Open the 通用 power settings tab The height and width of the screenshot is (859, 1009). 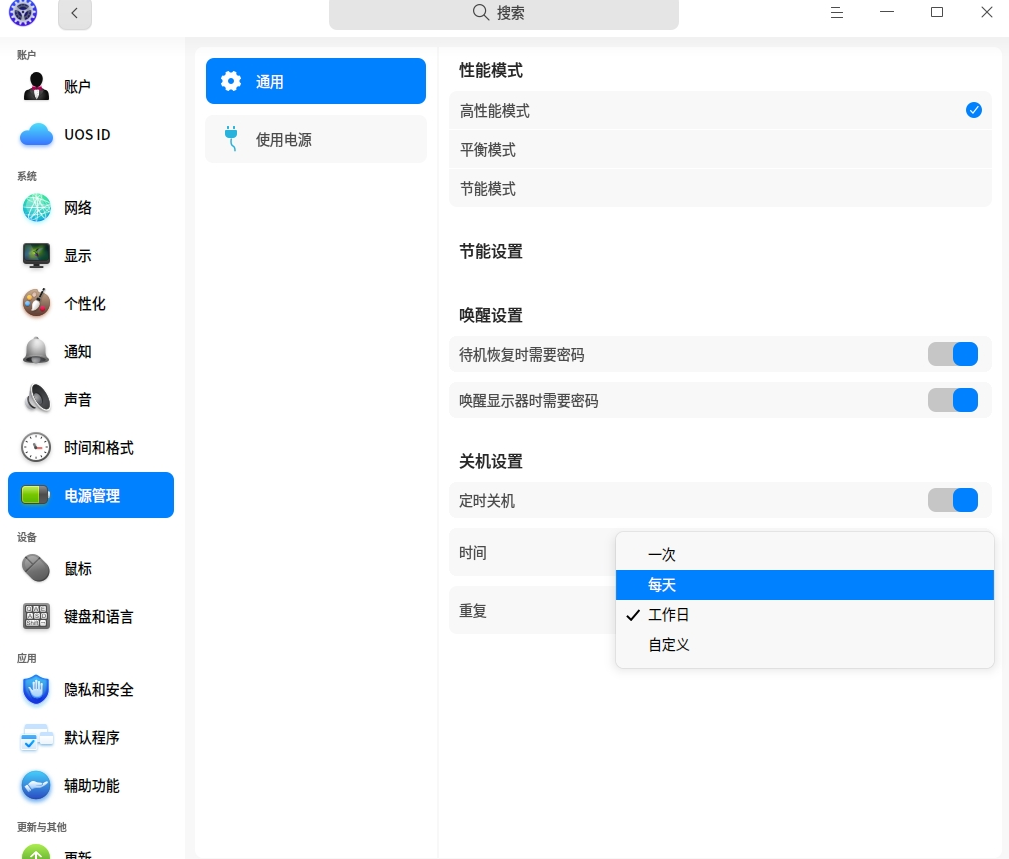point(316,81)
